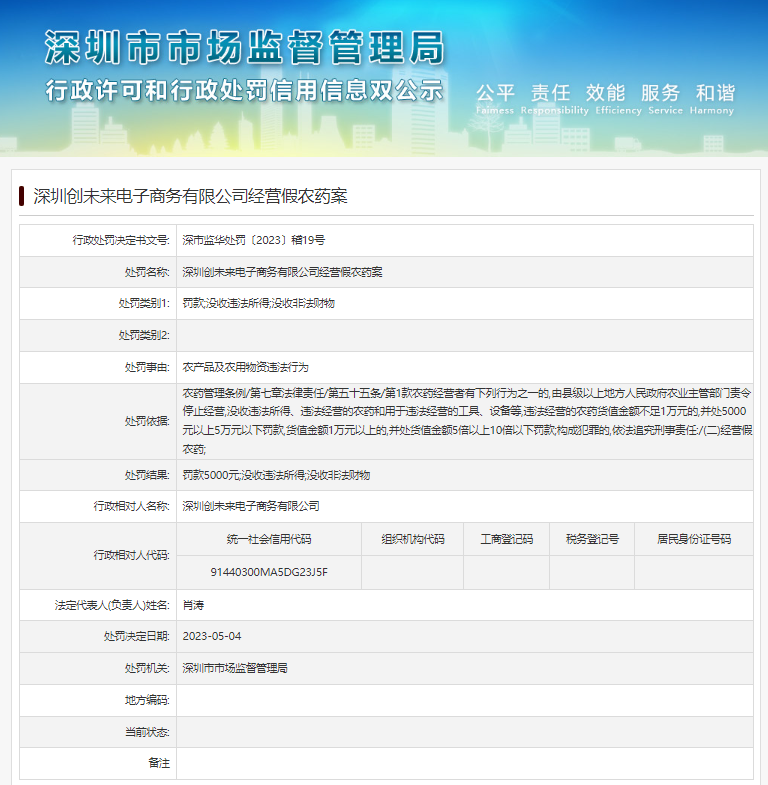The width and height of the screenshot is (768, 785).
Task: Click the 公平 Fairness slogan
Action: 495,99
